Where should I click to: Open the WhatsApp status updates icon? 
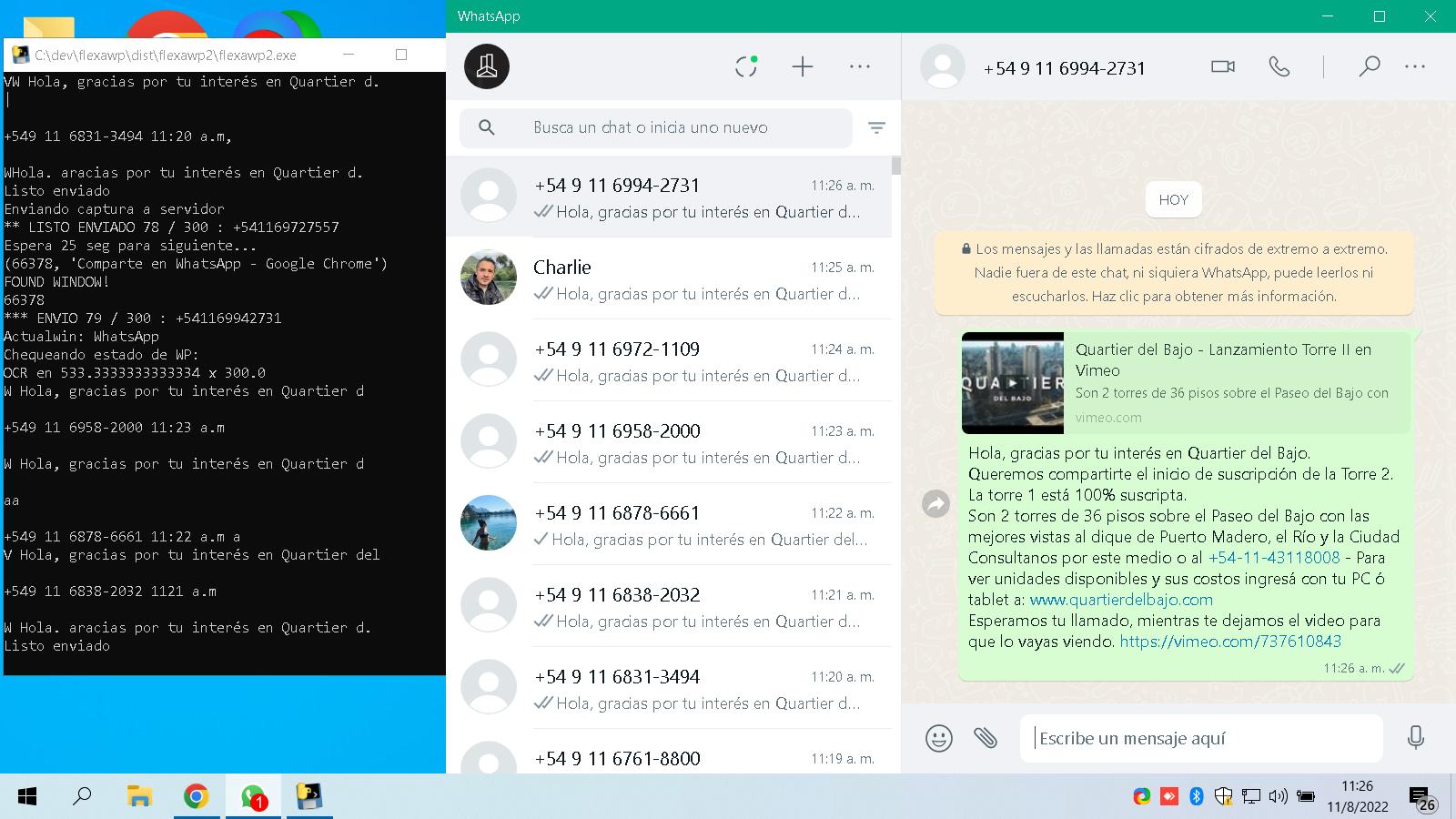(746, 66)
